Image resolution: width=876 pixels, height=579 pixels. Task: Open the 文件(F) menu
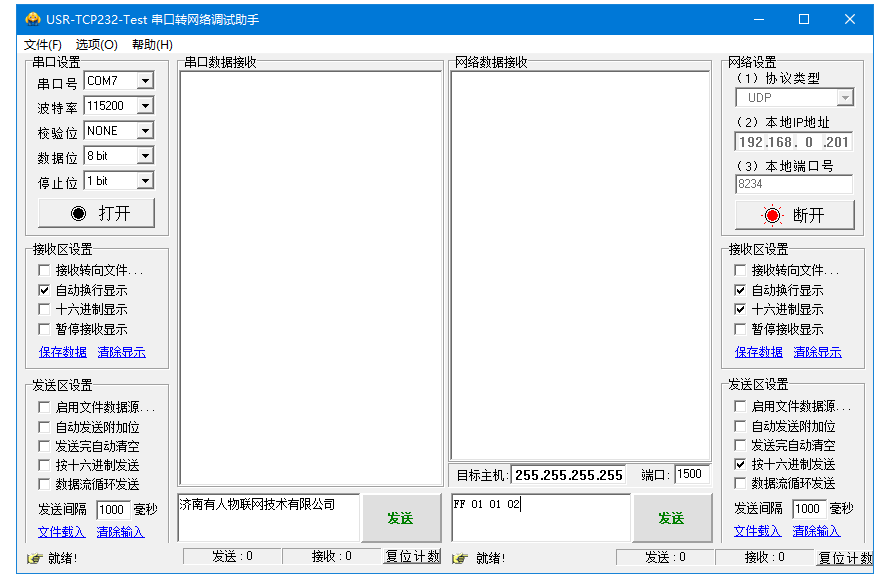point(43,45)
